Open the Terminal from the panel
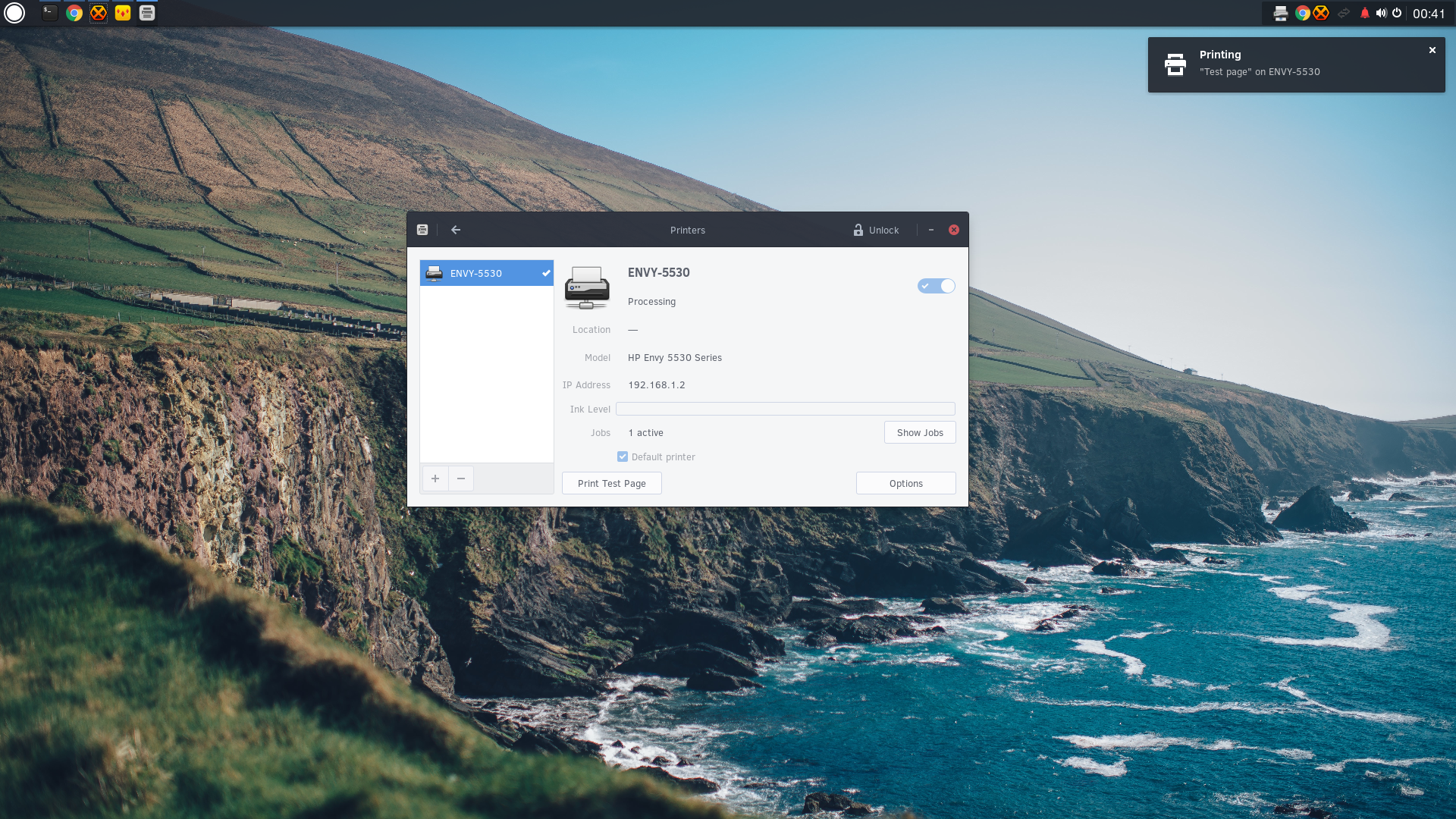1456x819 pixels. [x=49, y=13]
